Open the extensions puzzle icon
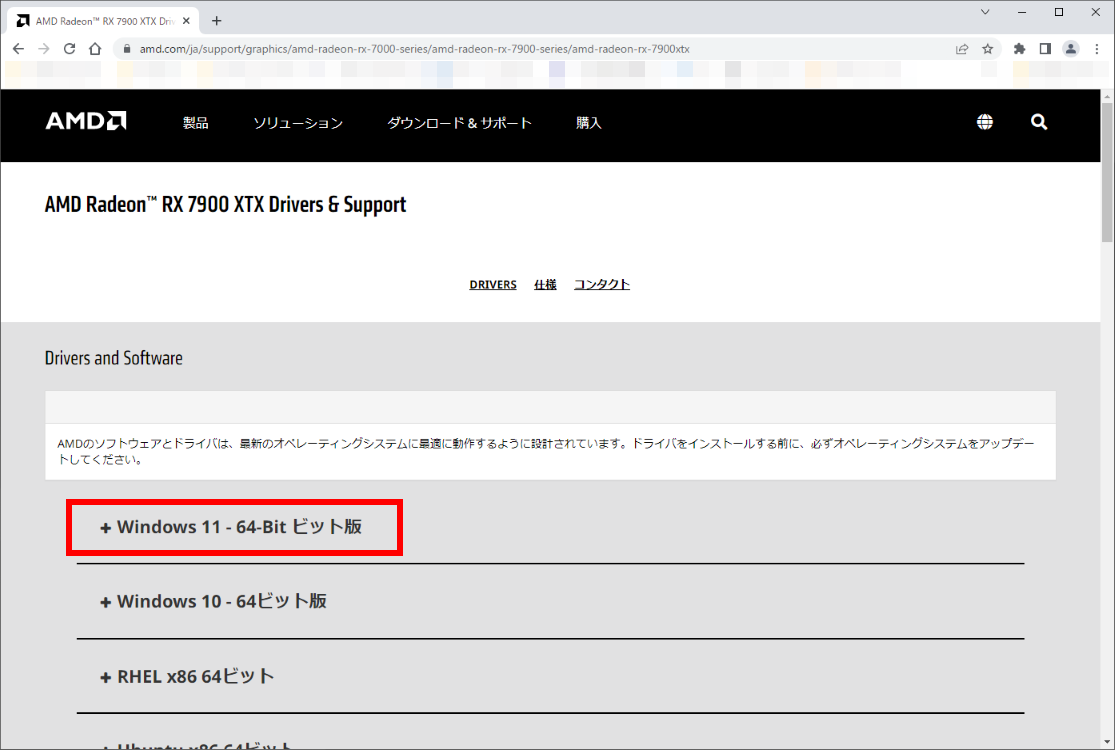 (1020, 49)
